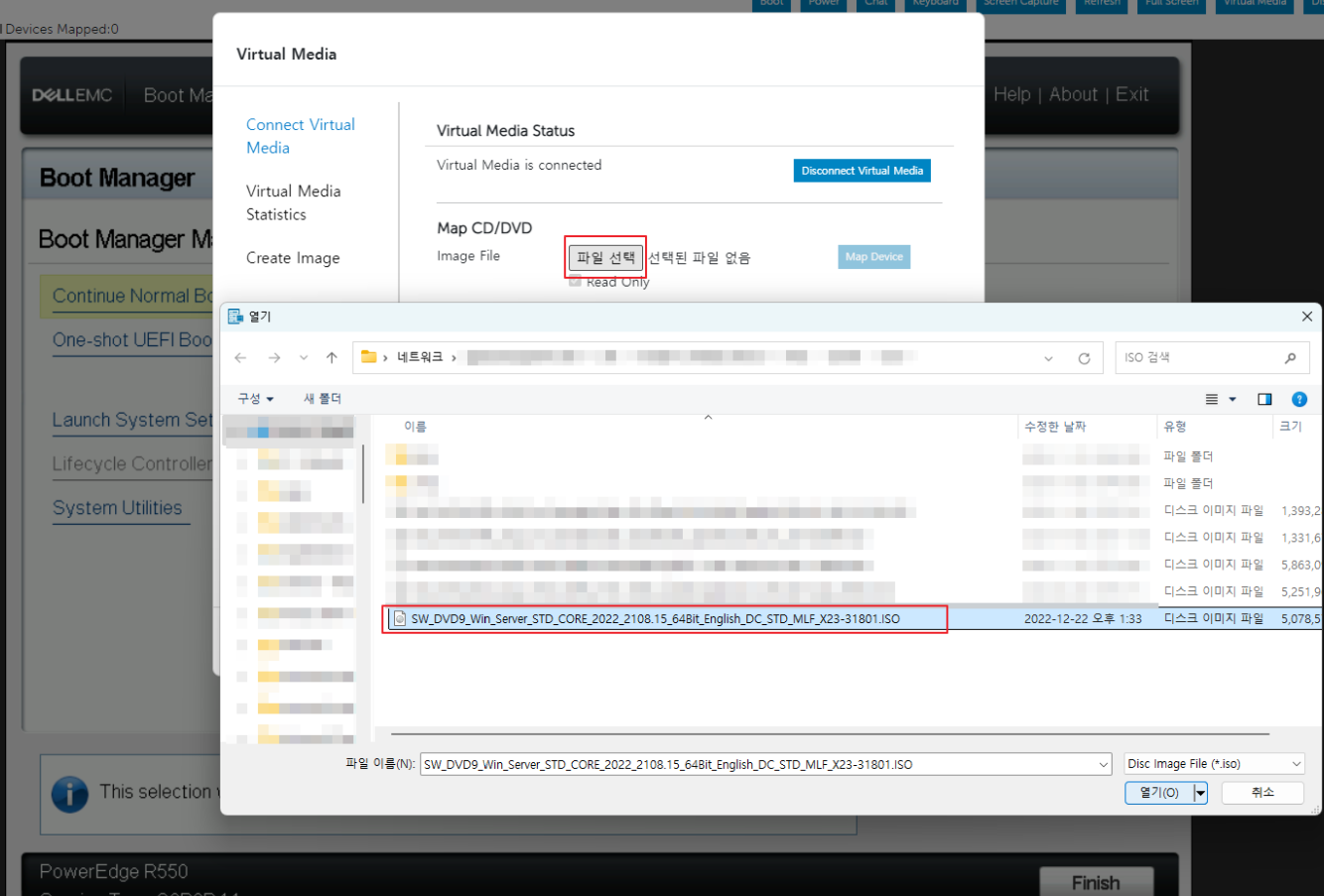Screen dimensions: 1324x896
Task: Click the folder icon in the address bar
Action: (368, 357)
